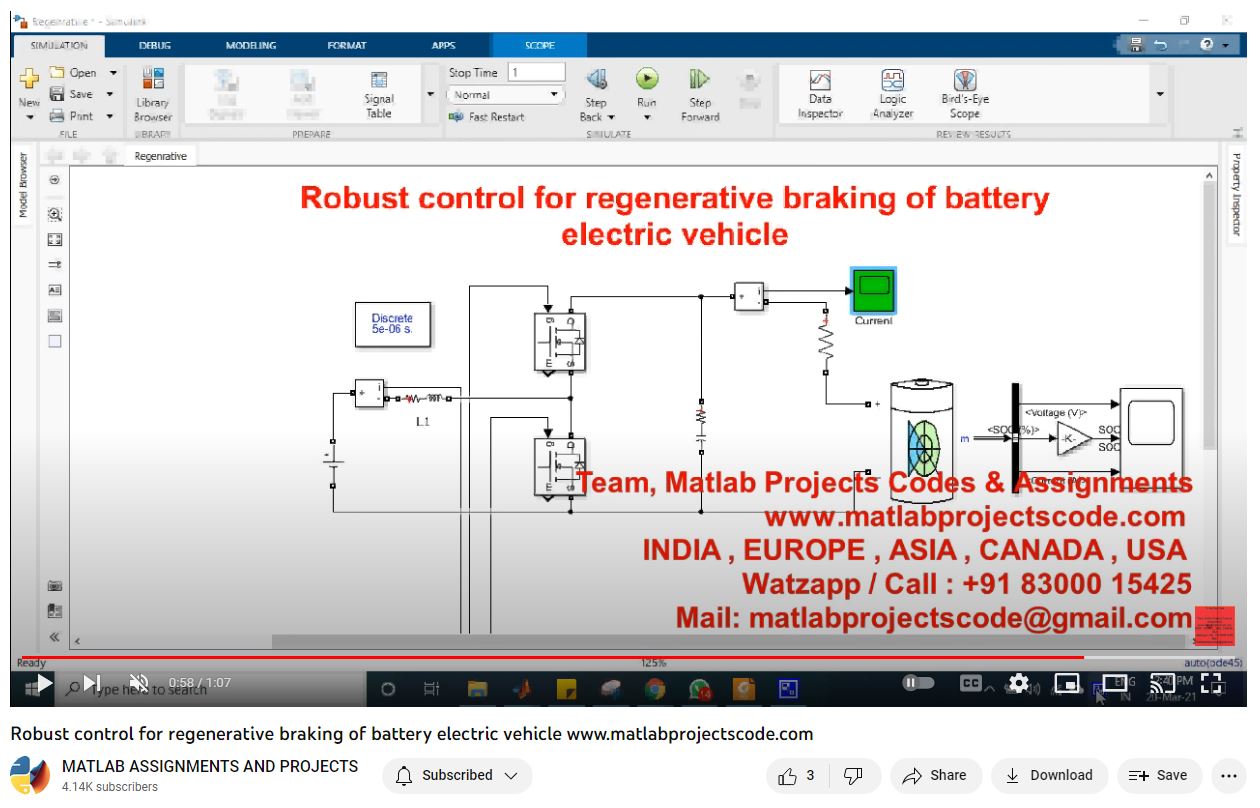Image resolution: width=1260 pixels, height=808 pixels.
Task: Launch the Logic Analyzer
Action: pos(892,94)
